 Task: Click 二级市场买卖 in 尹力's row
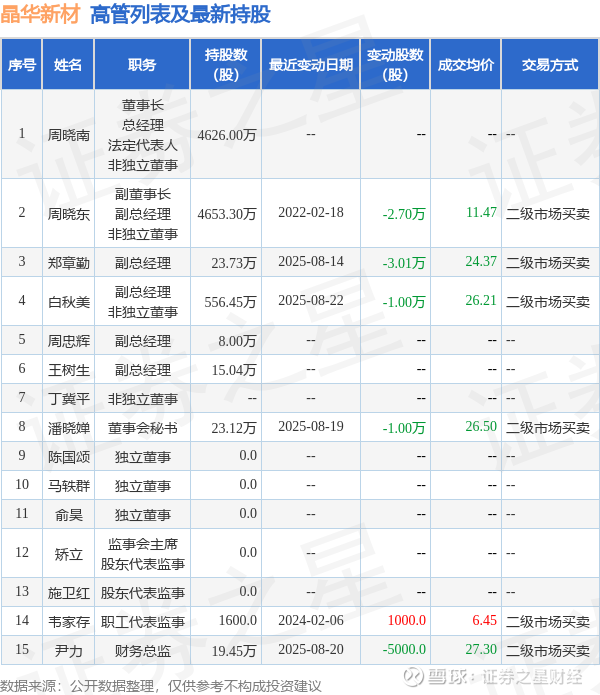click(548, 651)
